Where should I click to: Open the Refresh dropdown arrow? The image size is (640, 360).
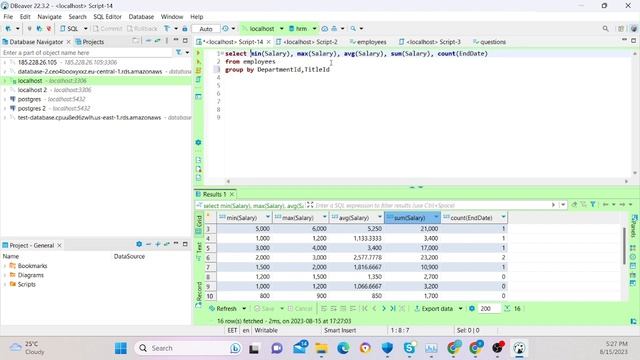point(244,309)
